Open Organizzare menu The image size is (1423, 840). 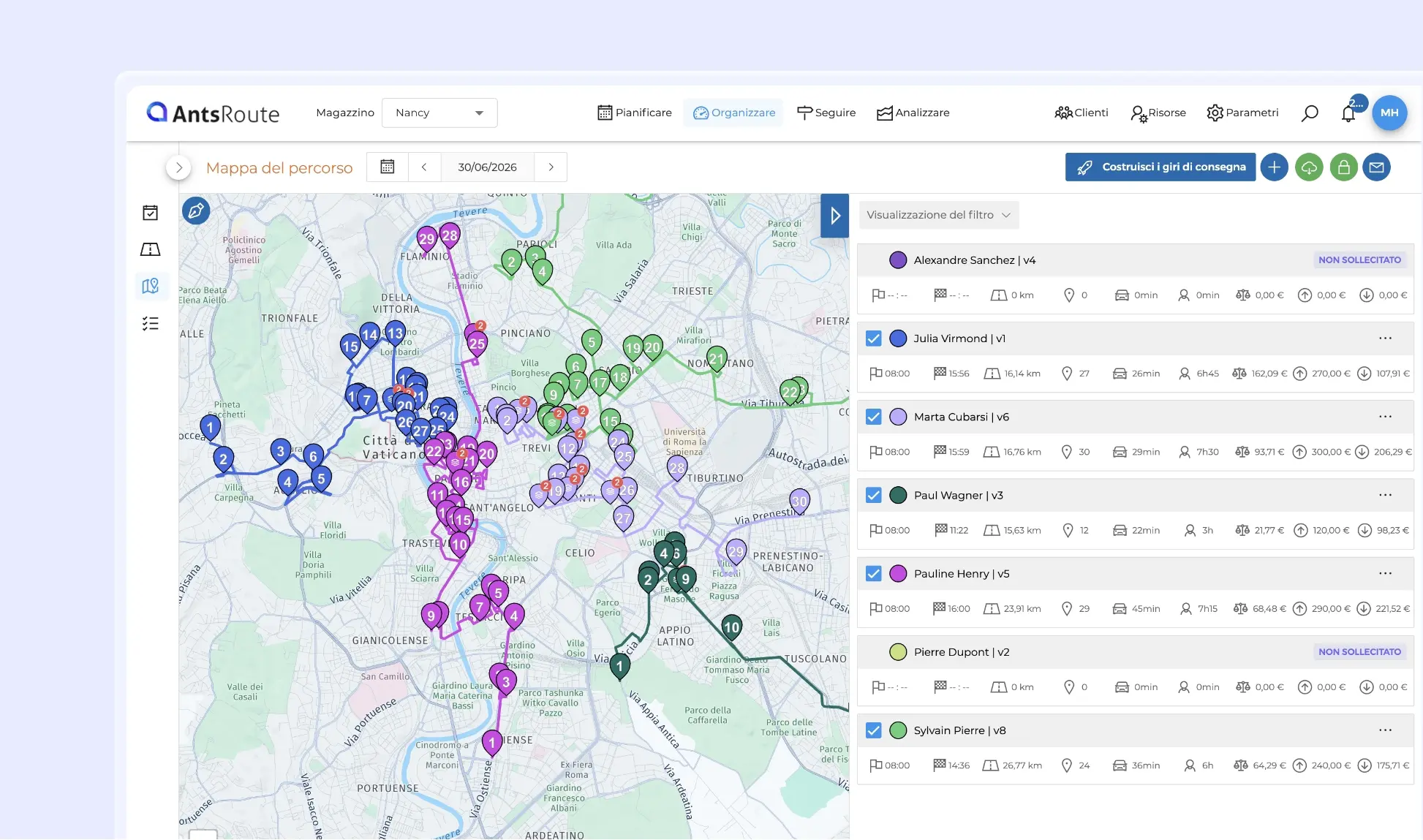coord(733,113)
